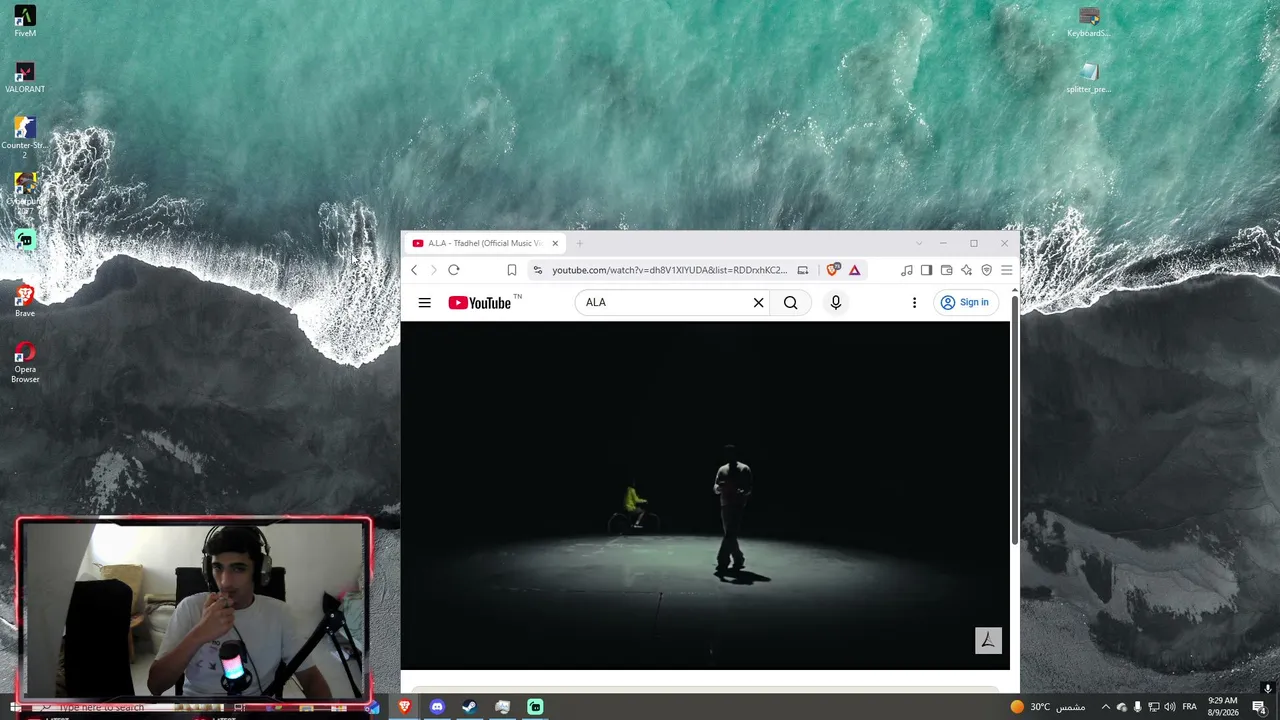Reload the YouTube page
Screen dimensions: 1280x720
[x=454, y=270]
